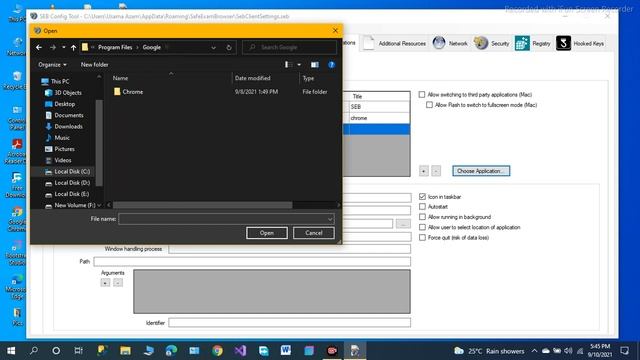Open the Chrome folder
Viewport: 640px width, 360px height.
click(133, 92)
